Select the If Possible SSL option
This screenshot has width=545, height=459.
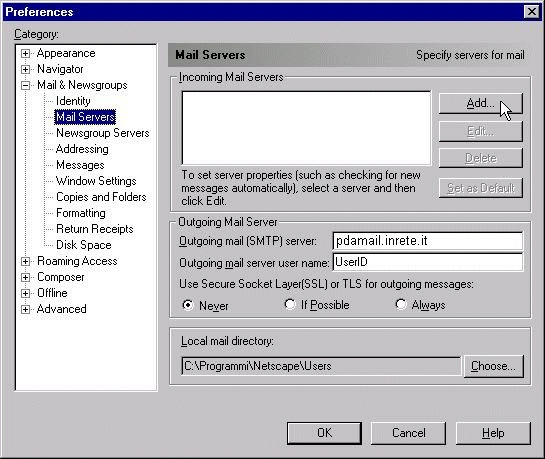[x=290, y=304]
